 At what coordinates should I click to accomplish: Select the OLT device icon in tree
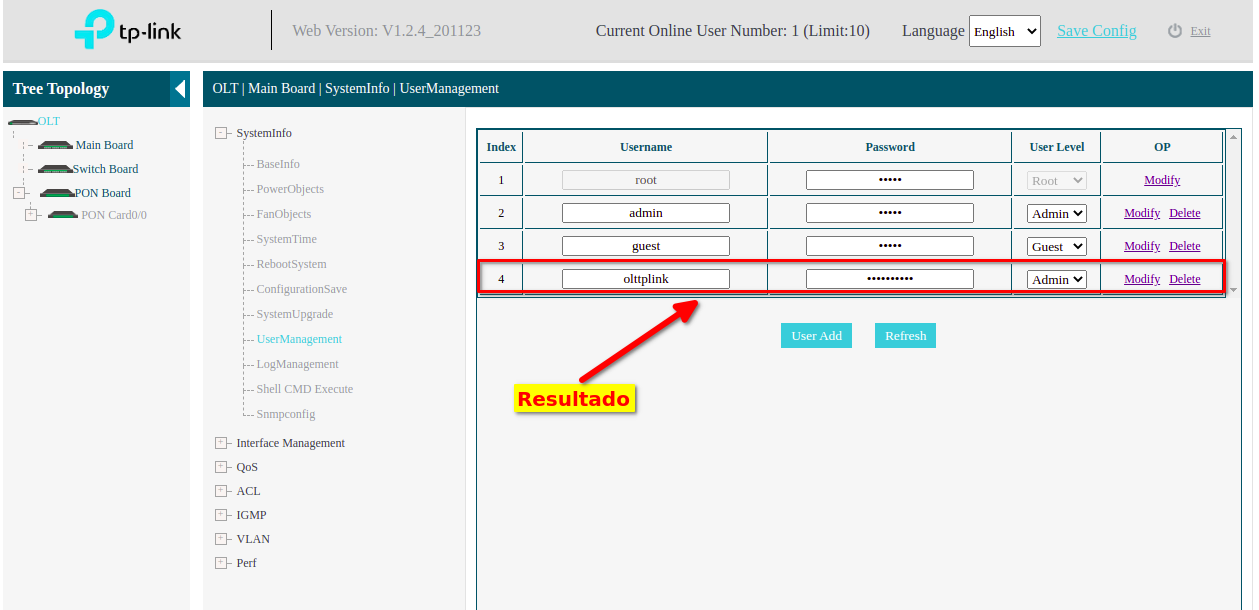pos(21,122)
